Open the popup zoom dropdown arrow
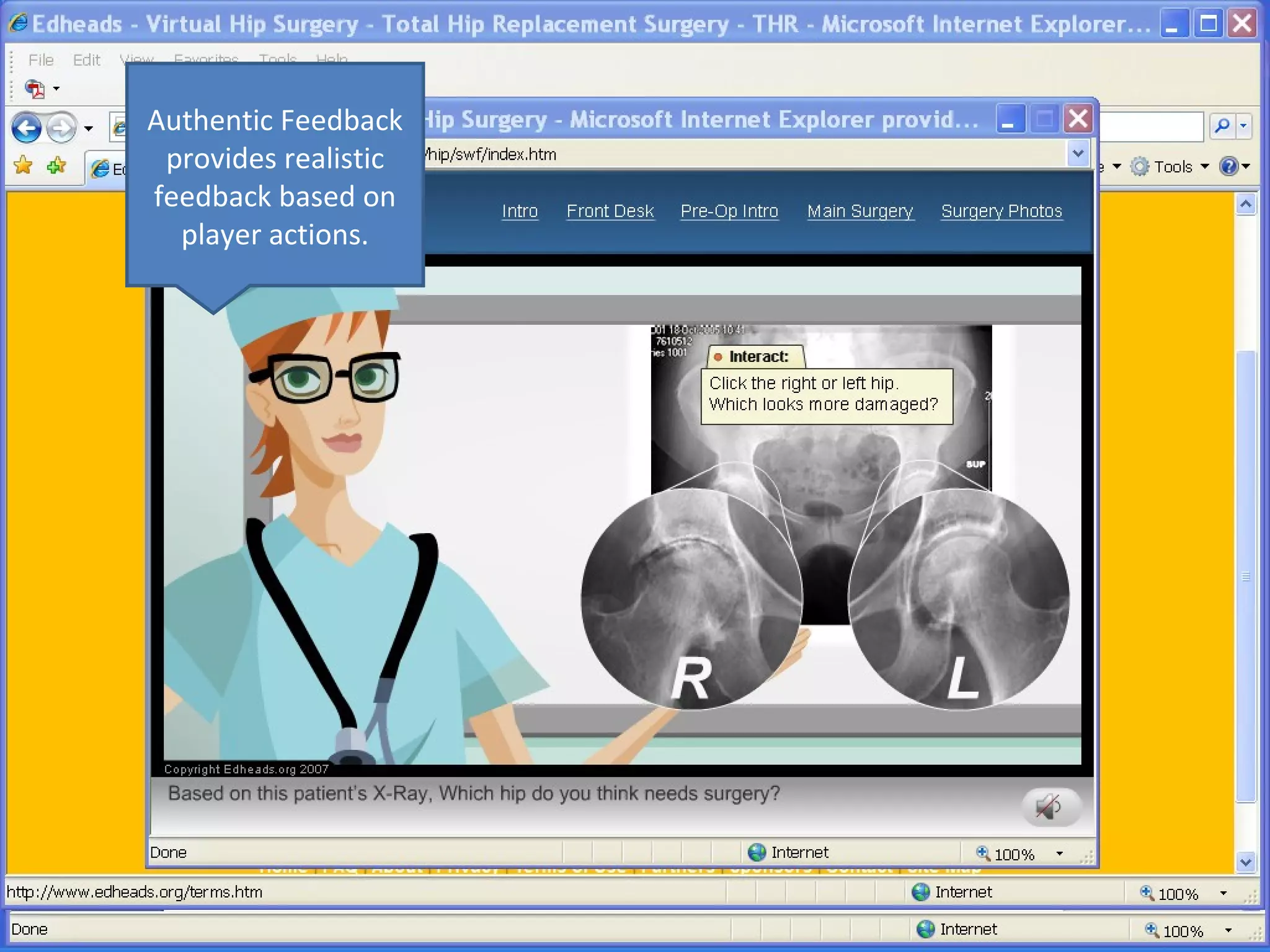 [1060, 853]
